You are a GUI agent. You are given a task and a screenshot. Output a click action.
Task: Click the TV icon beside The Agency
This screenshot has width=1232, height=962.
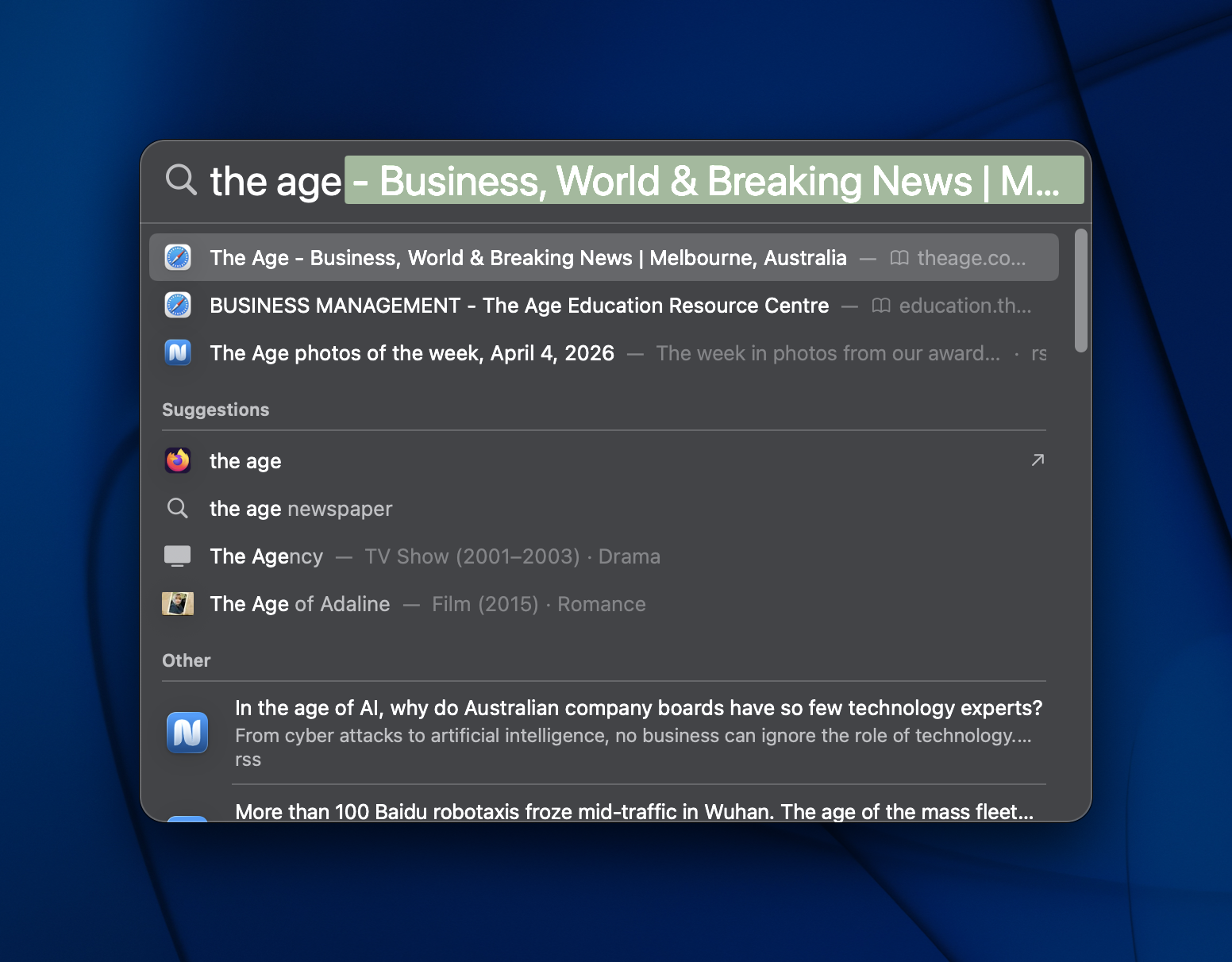(x=178, y=556)
